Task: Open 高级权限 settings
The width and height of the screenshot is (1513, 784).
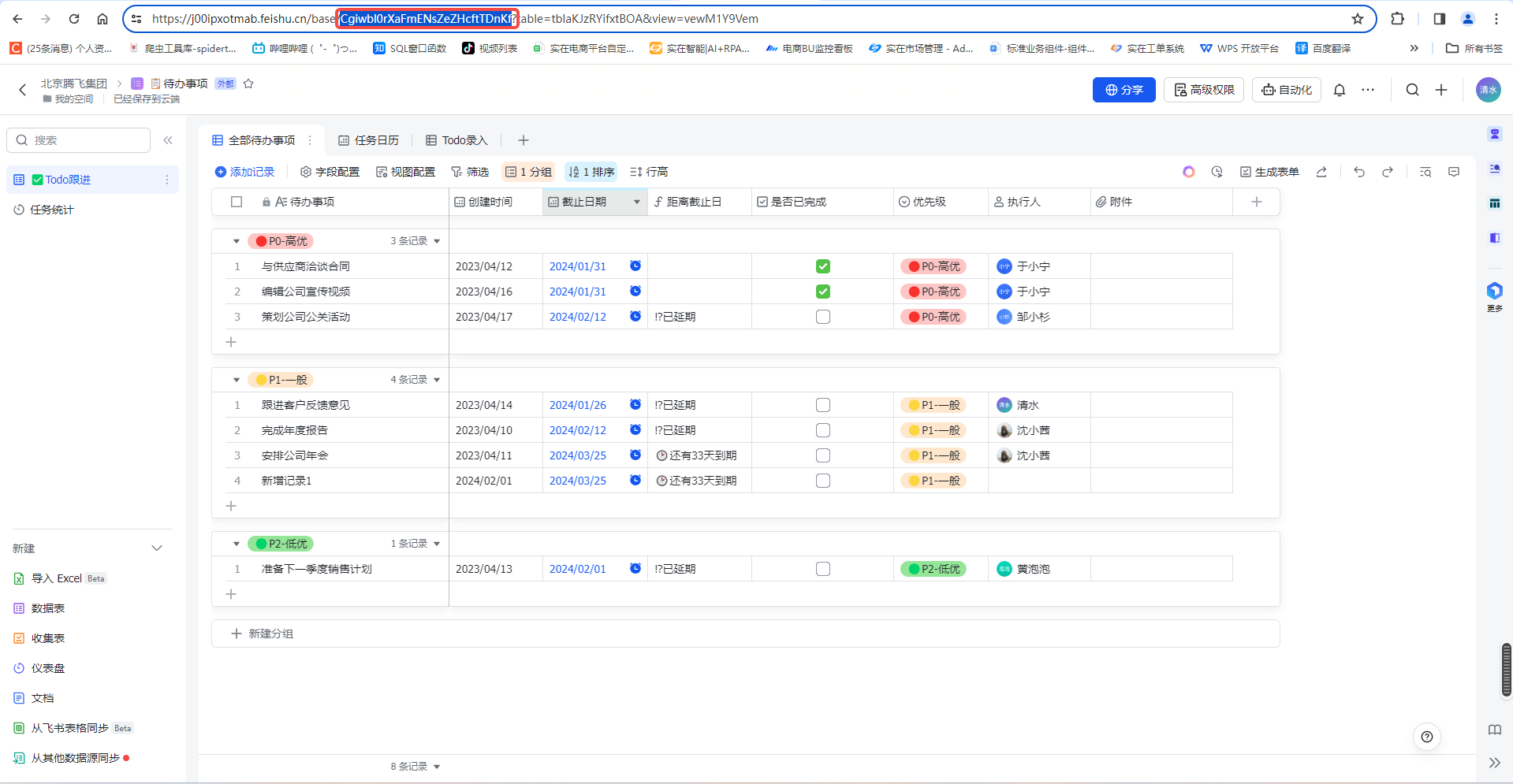Action: [x=1204, y=90]
